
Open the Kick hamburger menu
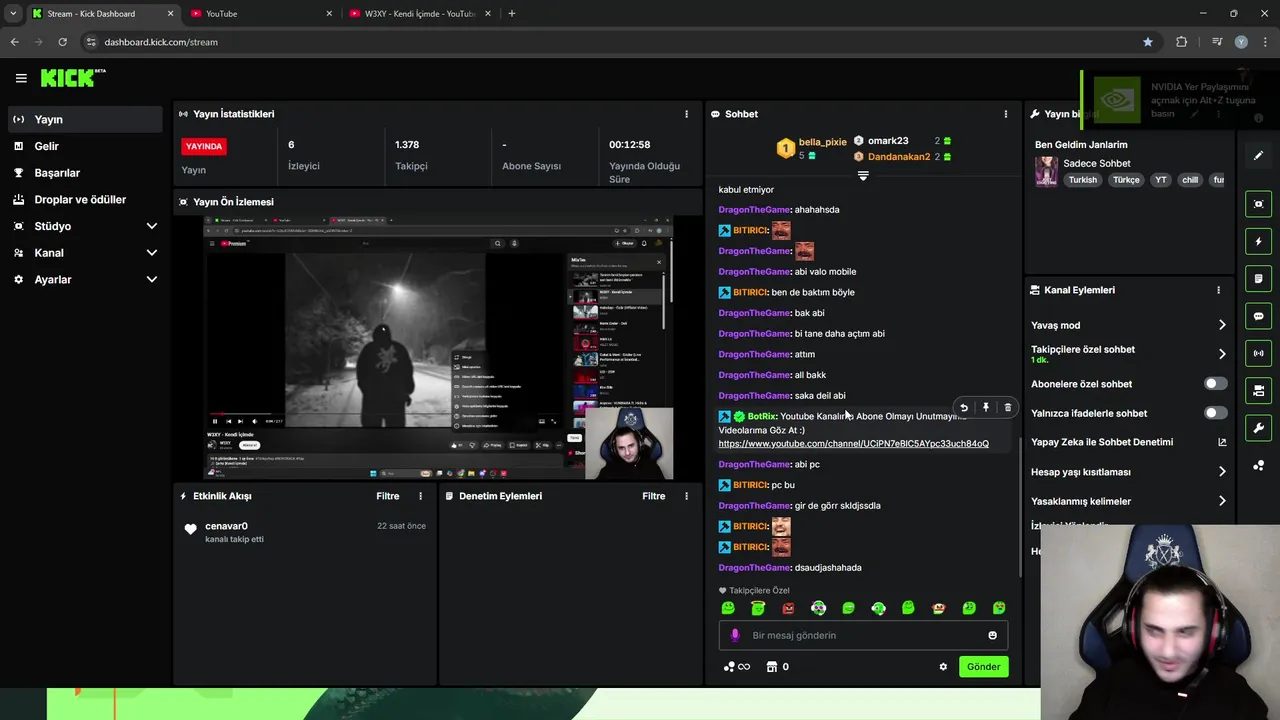coord(21,78)
